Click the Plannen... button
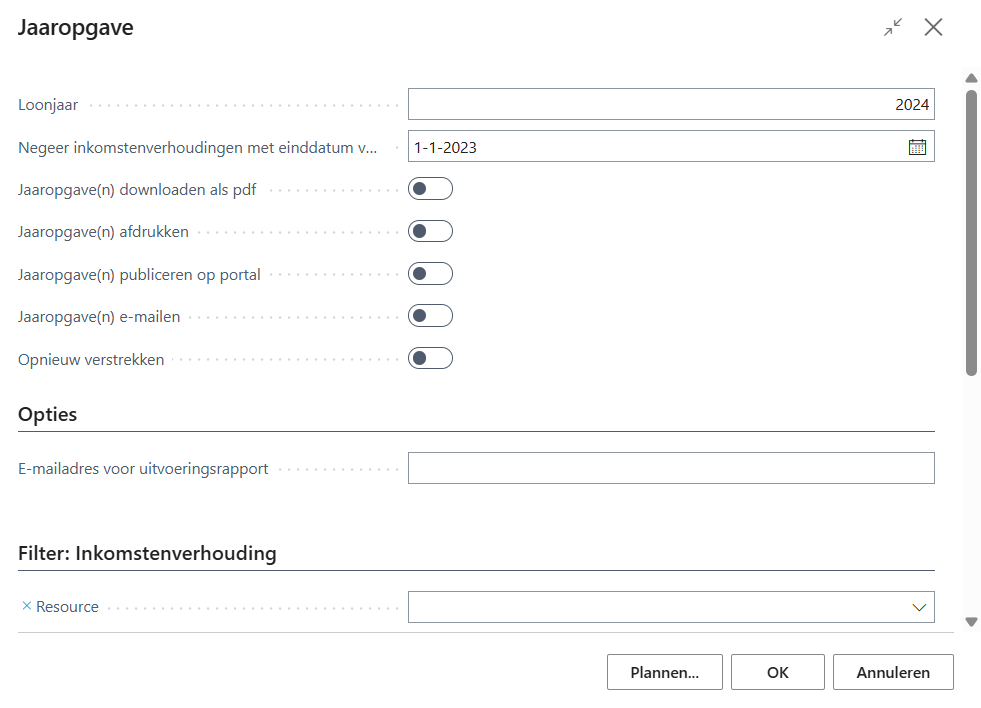This screenshot has height=708, width=981. (664, 672)
